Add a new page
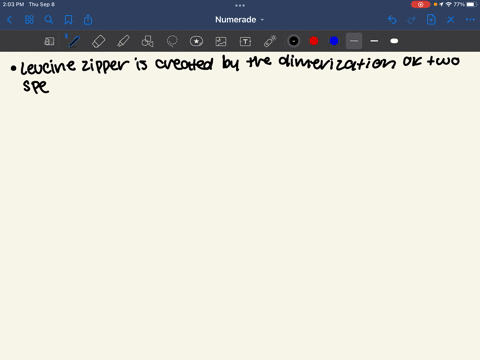 click(x=431, y=20)
